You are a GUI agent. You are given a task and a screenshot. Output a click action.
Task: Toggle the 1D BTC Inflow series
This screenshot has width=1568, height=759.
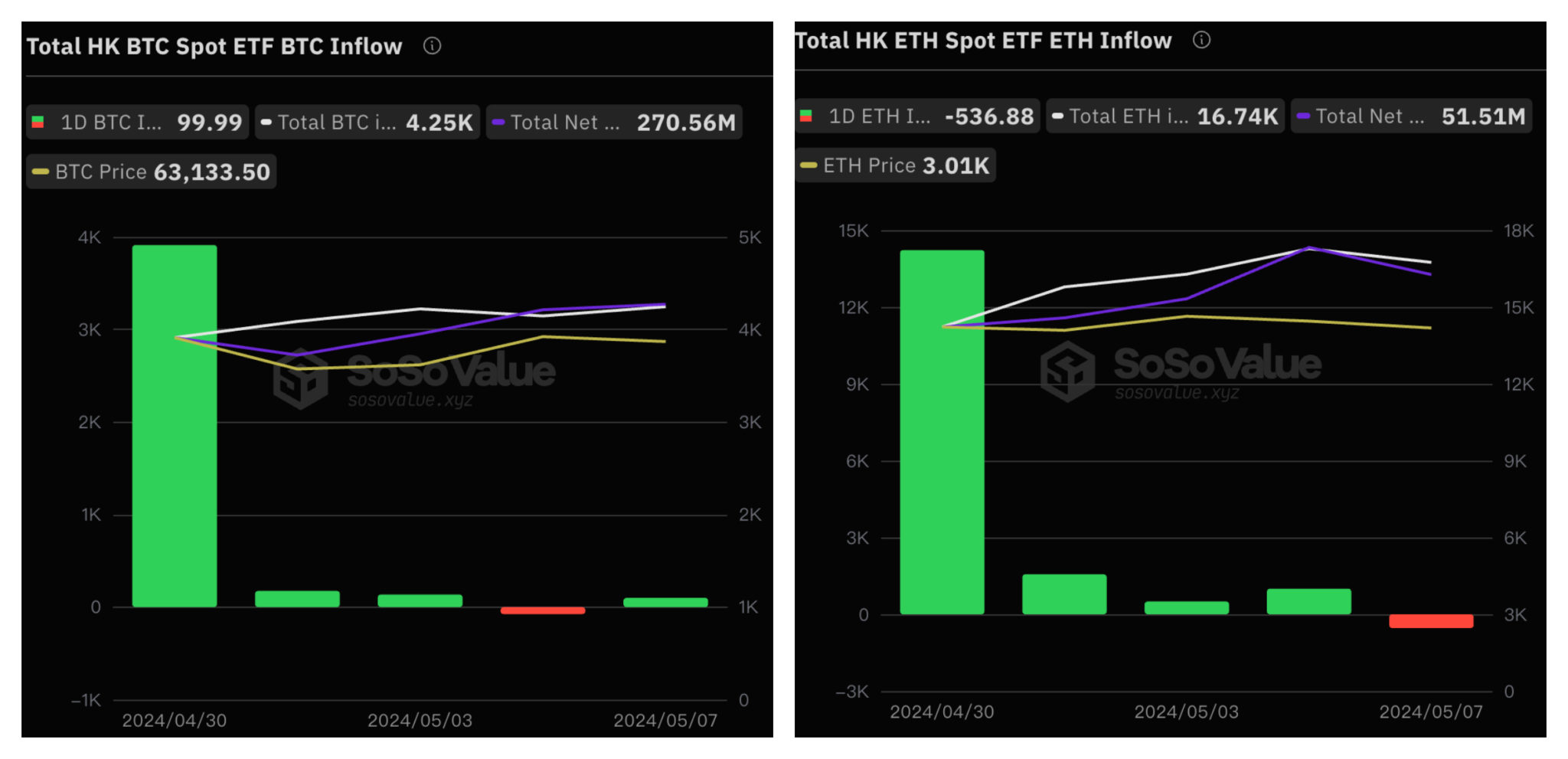point(138,122)
